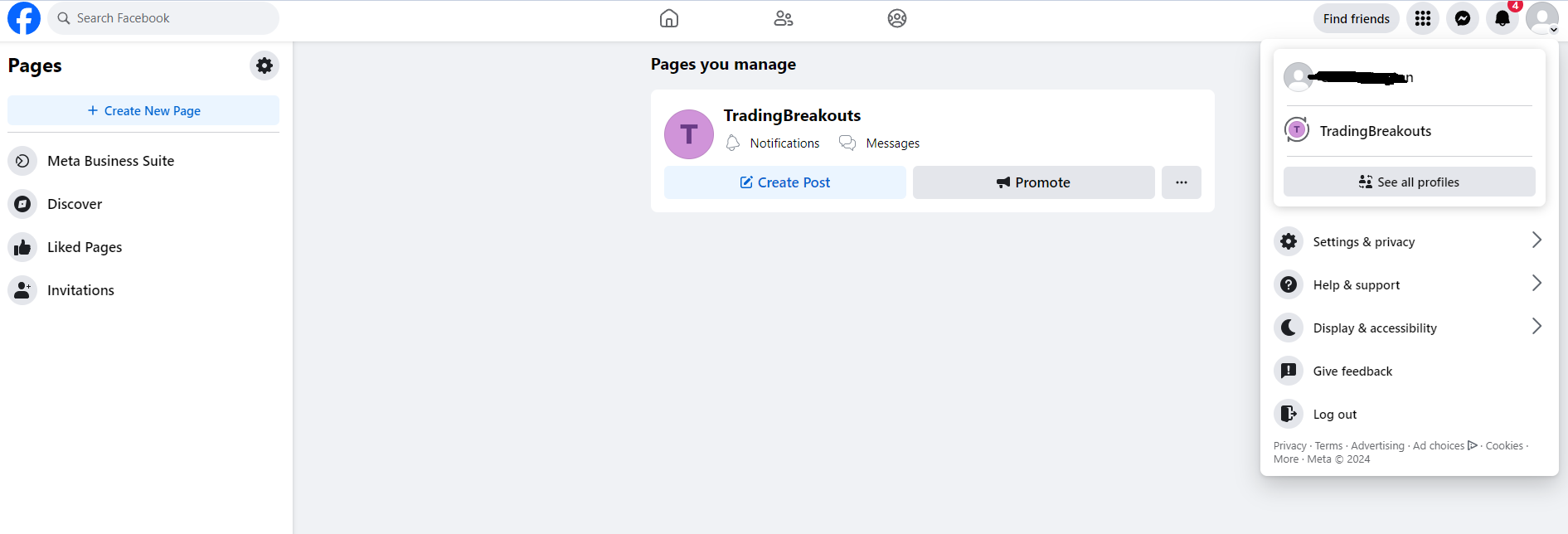Open Pages settings gear icon

click(x=265, y=66)
